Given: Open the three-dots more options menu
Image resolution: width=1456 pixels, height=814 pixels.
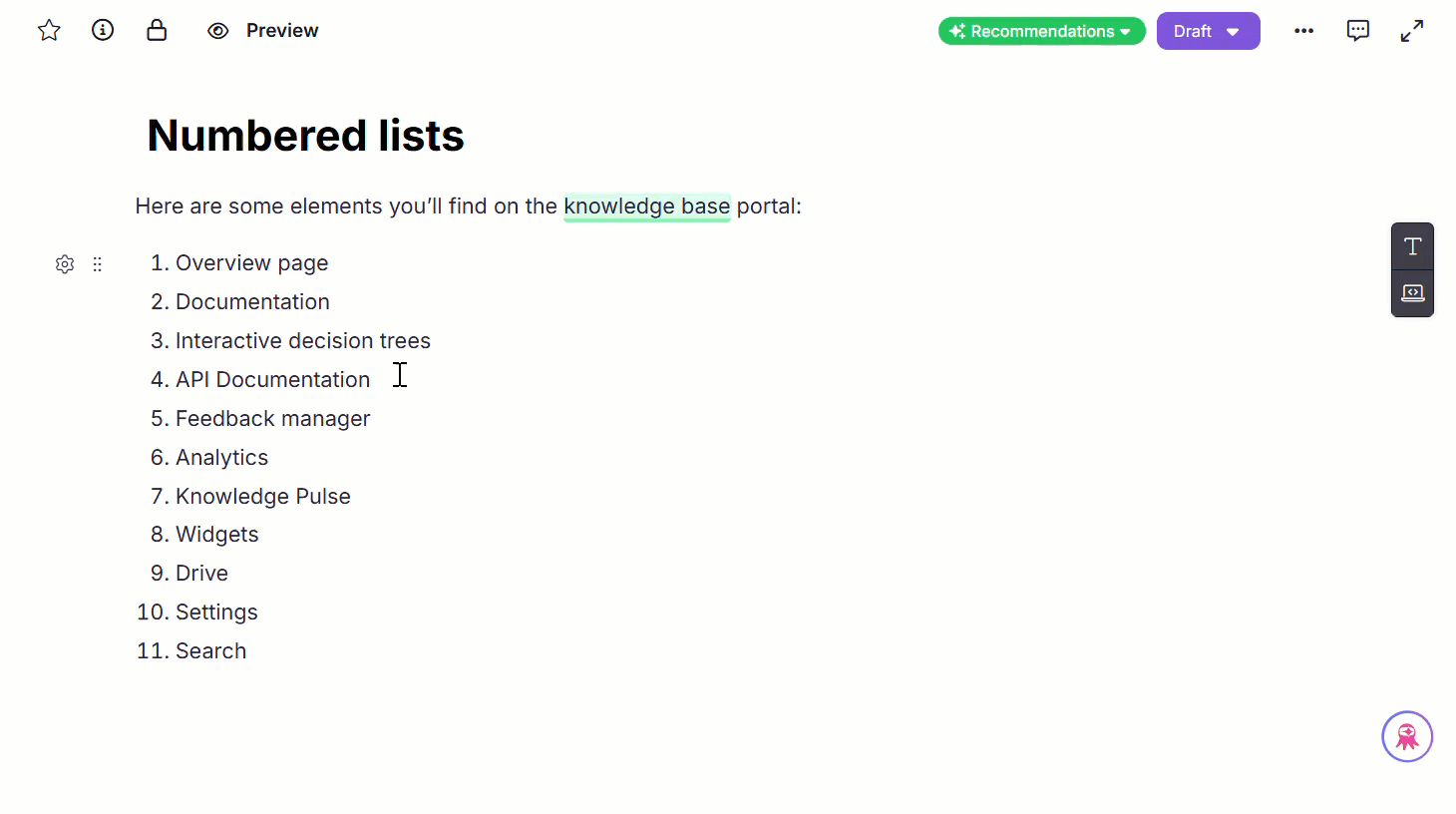Looking at the screenshot, I should [x=1303, y=31].
